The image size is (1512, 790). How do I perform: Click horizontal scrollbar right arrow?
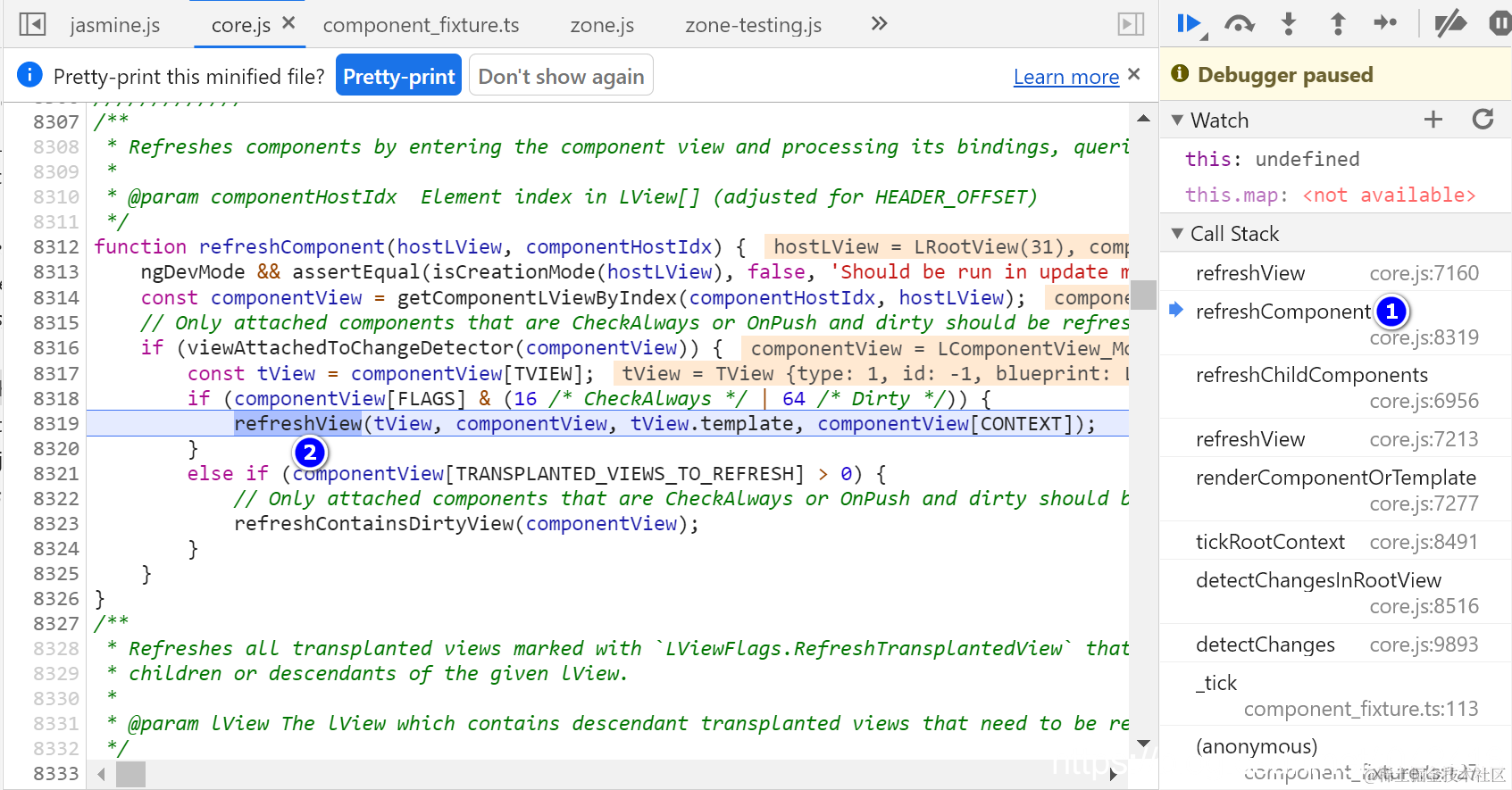pyautogui.click(x=1113, y=774)
